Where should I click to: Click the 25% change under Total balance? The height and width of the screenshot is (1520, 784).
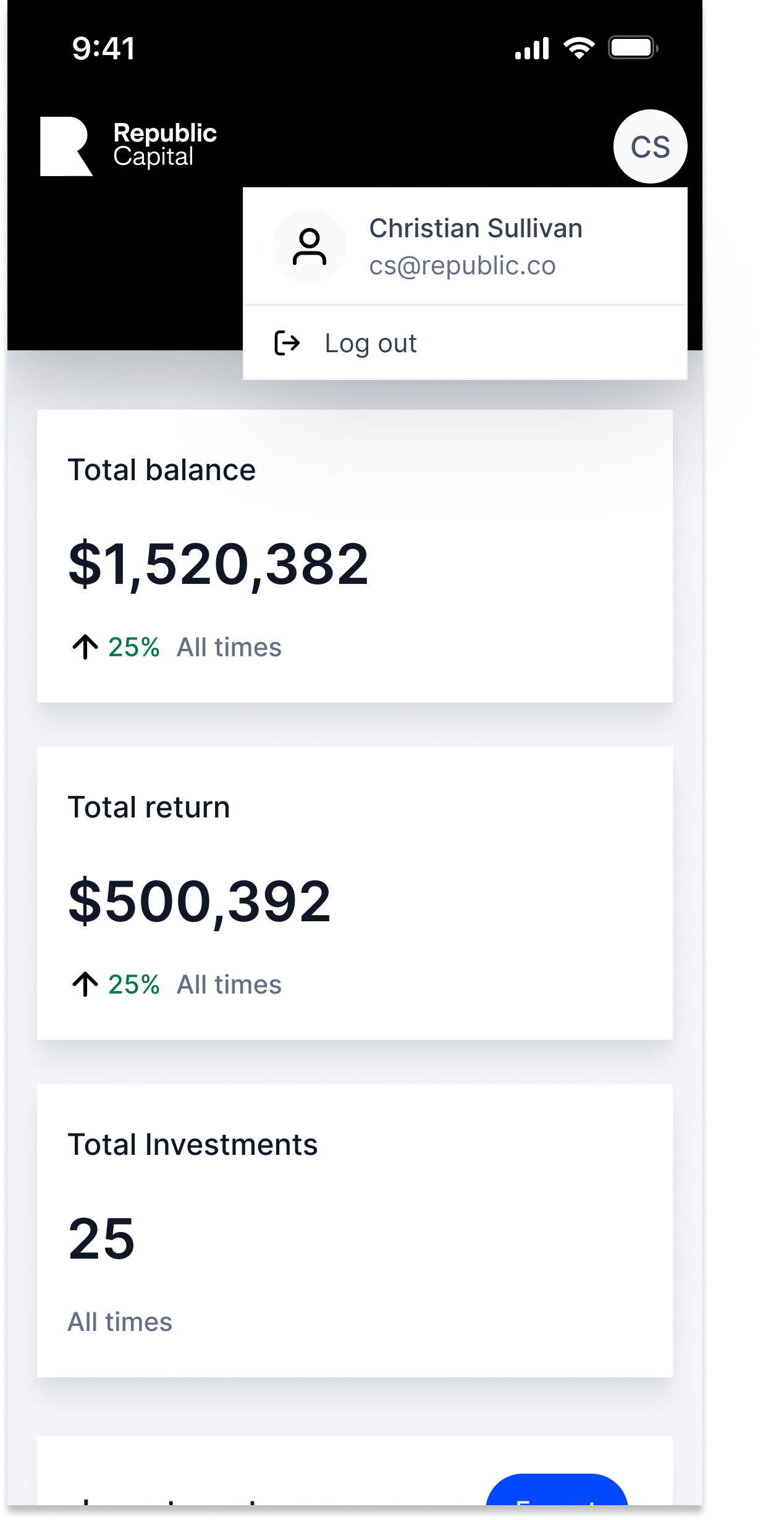pos(133,647)
